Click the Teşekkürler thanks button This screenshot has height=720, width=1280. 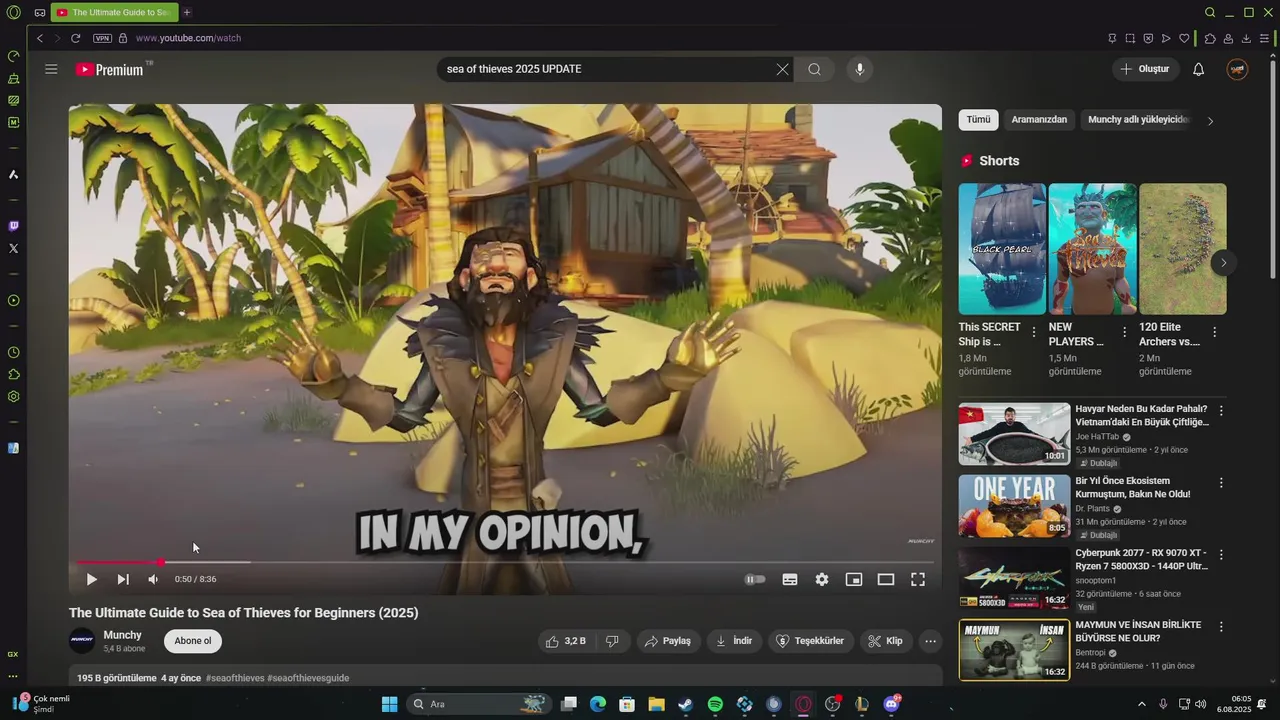[x=810, y=641]
